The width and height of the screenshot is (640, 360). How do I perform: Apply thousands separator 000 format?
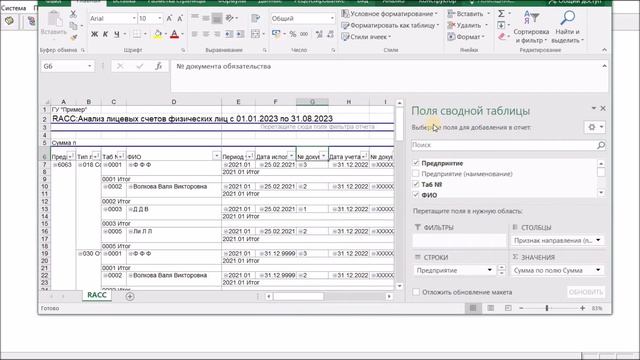(x=304, y=34)
